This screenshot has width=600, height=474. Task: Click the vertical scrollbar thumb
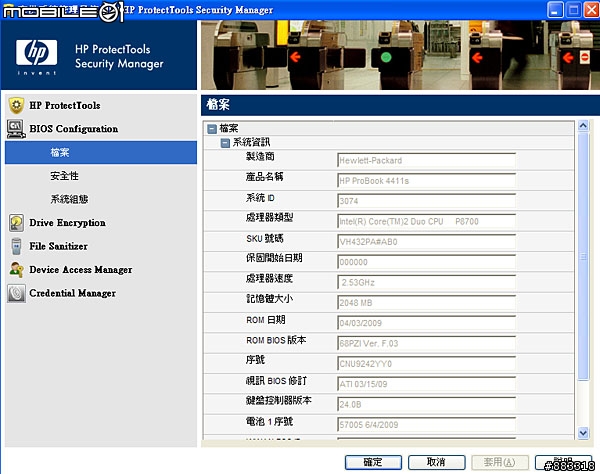click(x=583, y=256)
